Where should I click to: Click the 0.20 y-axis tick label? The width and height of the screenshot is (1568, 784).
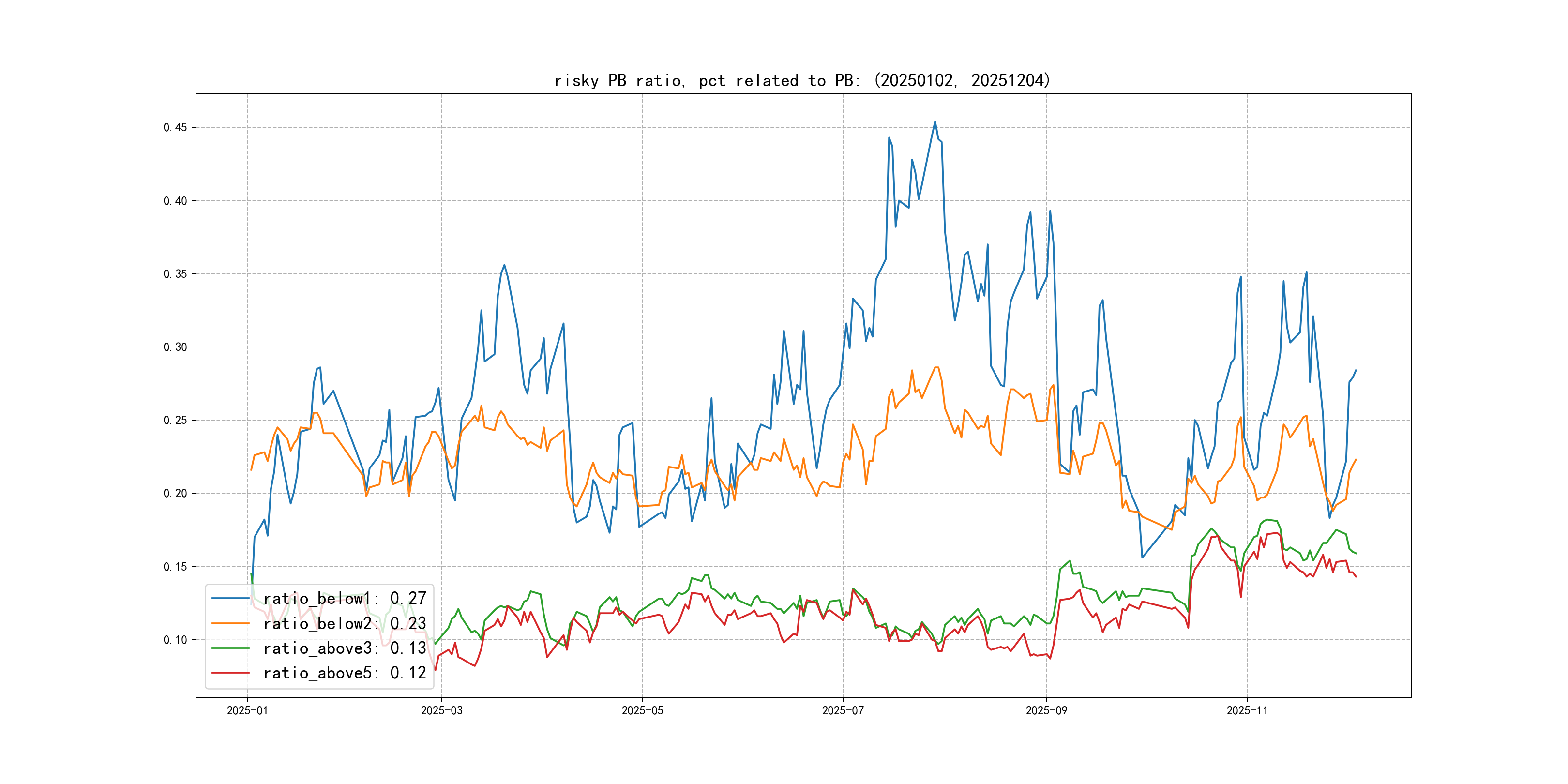click(x=175, y=493)
